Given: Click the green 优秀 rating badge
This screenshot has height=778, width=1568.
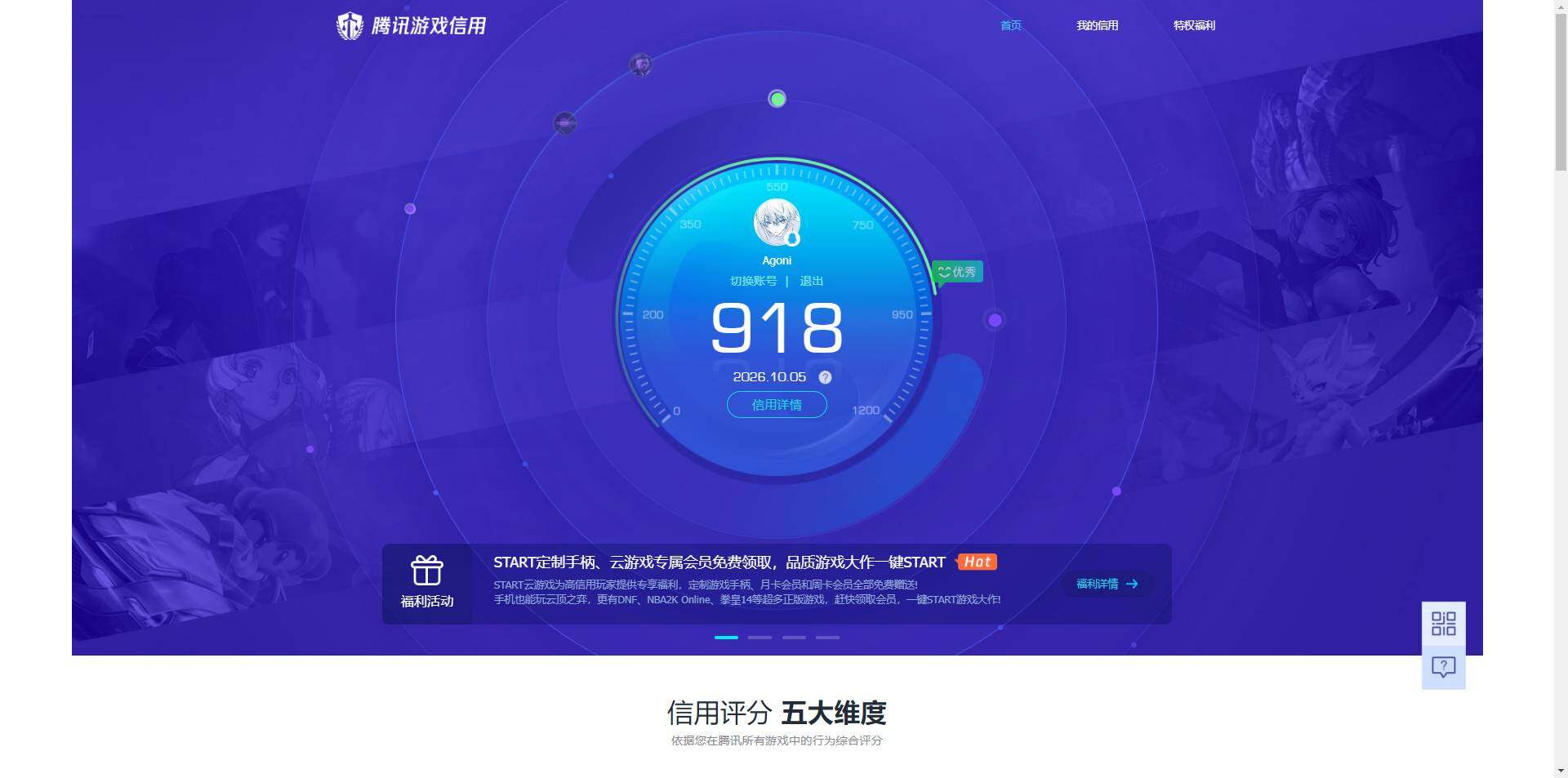Looking at the screenshot, I should (x=957, y=272).
